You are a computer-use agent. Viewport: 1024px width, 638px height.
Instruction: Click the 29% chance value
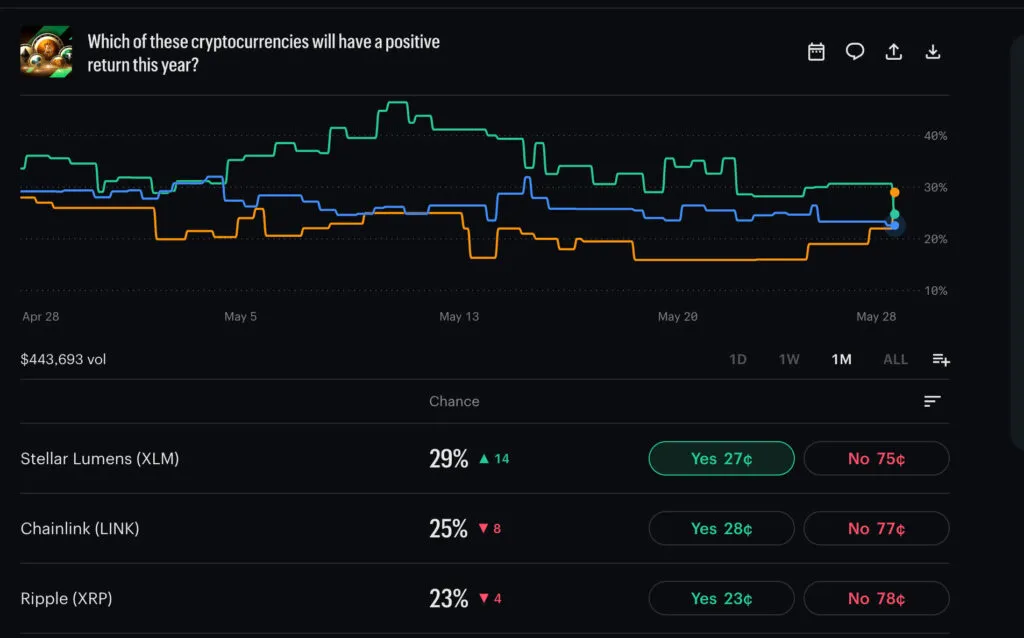449,458
